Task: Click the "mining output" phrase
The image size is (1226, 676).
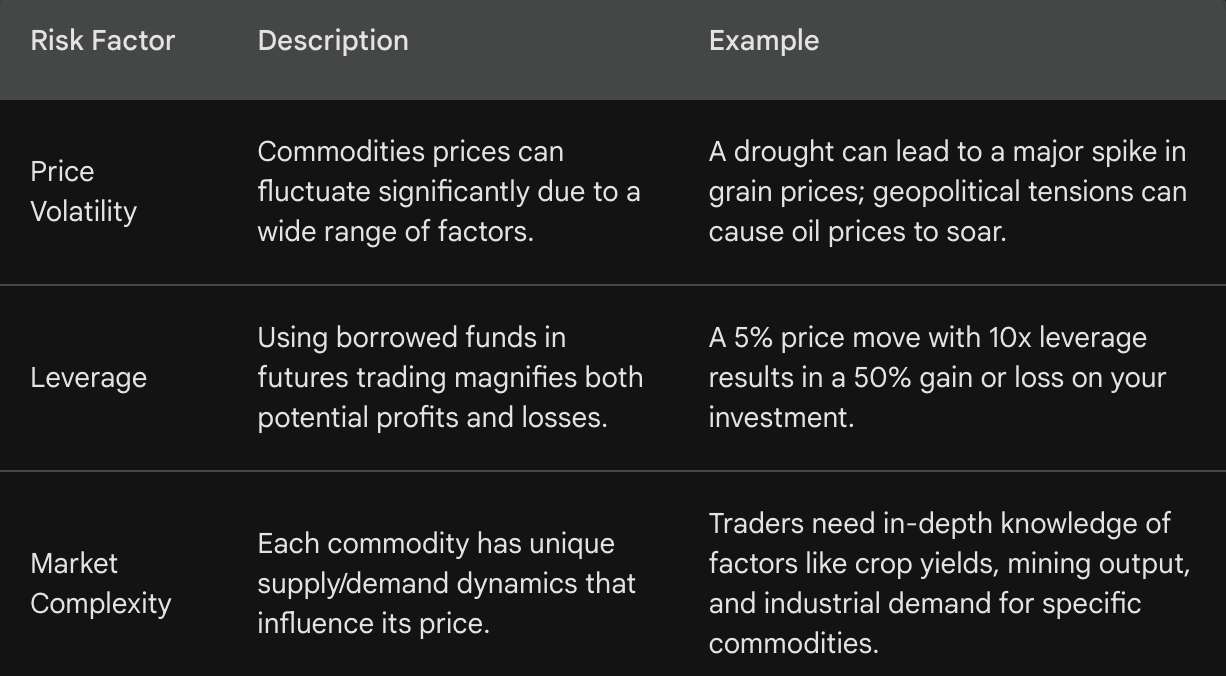Action: (x=1098, y=563)
